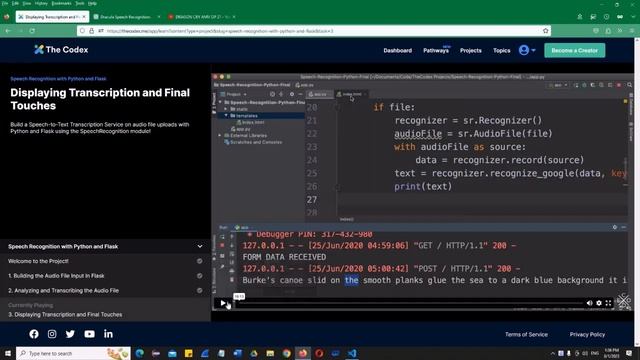Open the Opera browser from the taskbar

click(x=319, y=353)
